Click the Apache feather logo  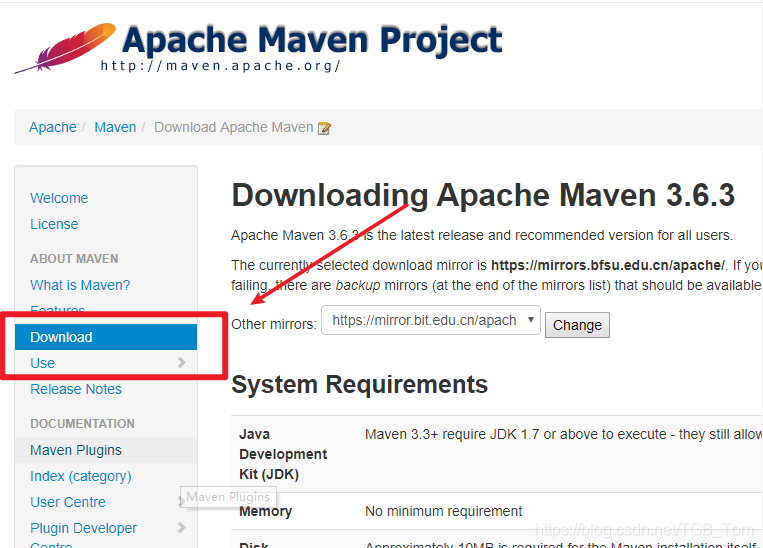tap(65, 48)
